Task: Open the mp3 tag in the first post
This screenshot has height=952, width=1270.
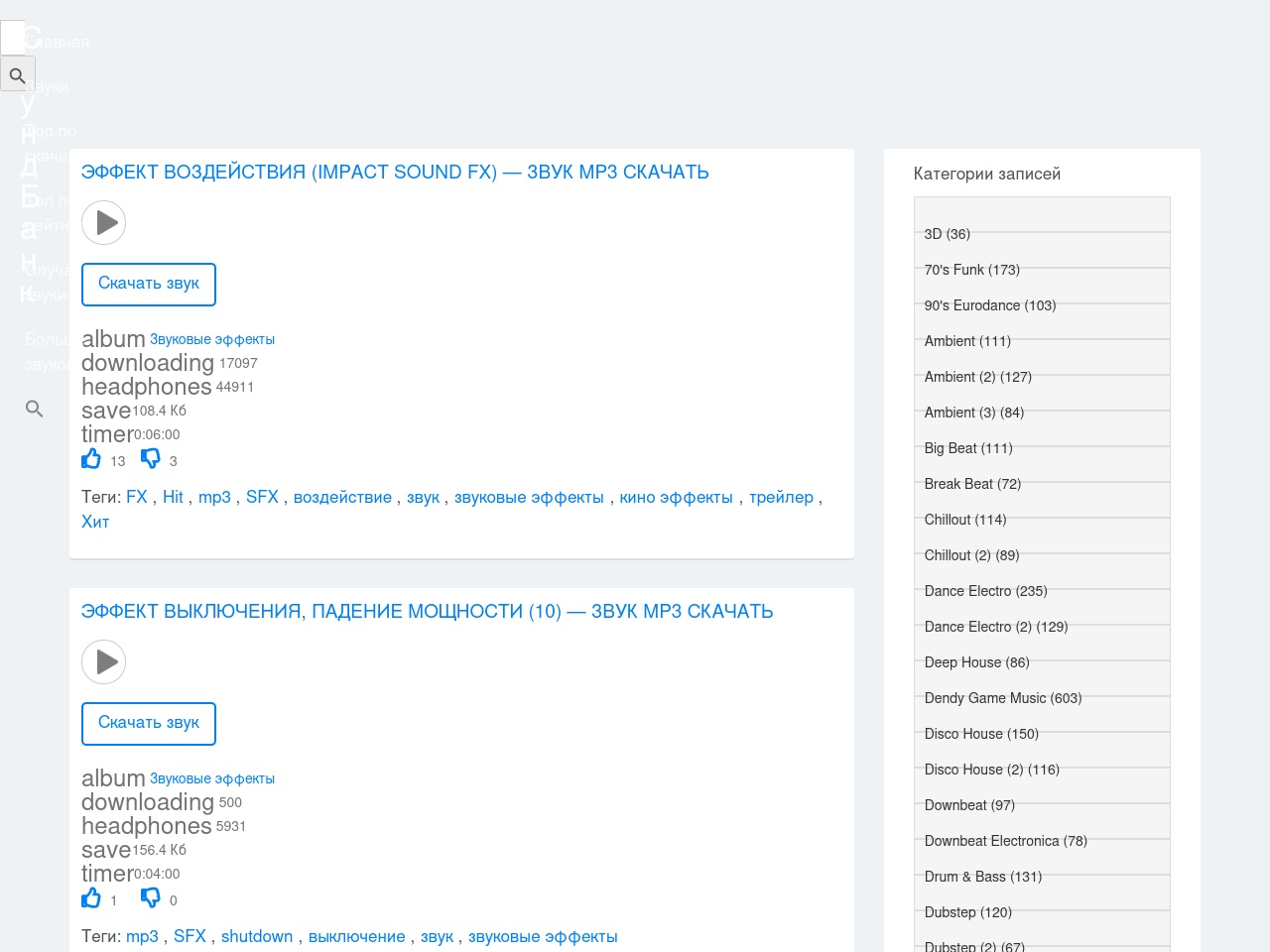Action: tap(214, 497)
